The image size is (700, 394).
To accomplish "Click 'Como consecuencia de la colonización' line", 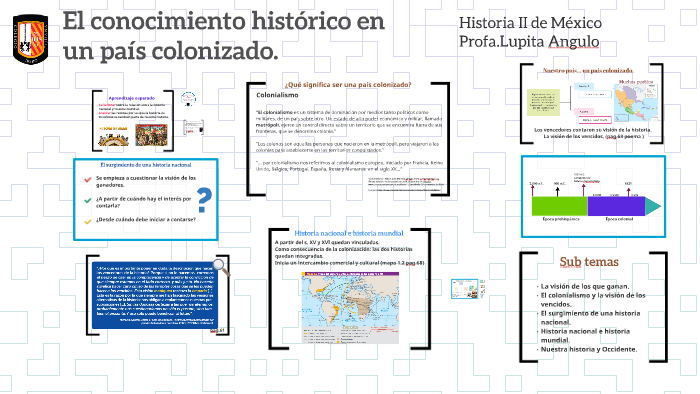I will point(343,253).
